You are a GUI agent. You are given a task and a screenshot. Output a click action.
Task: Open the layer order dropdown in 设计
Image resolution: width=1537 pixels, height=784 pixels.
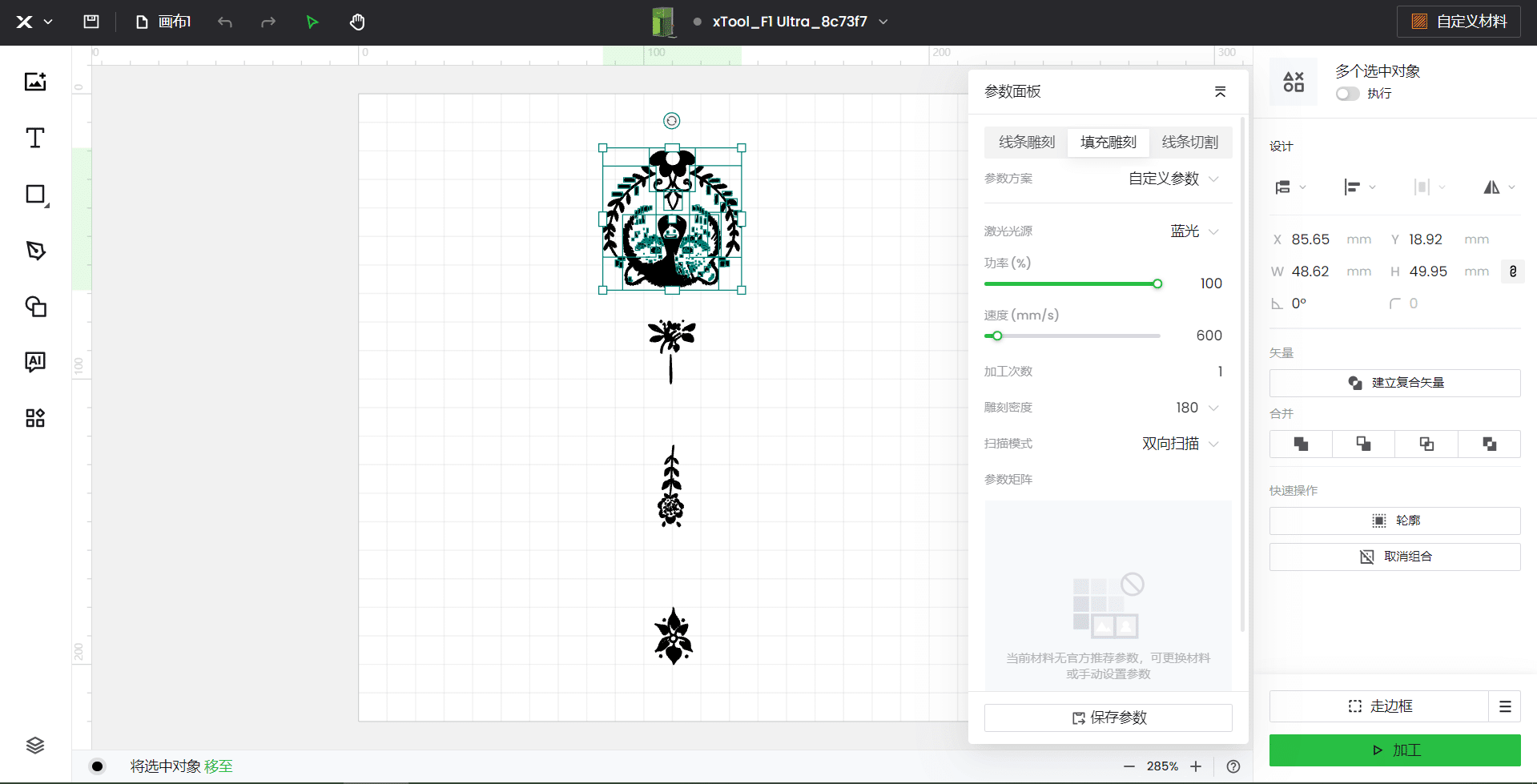1290,187
